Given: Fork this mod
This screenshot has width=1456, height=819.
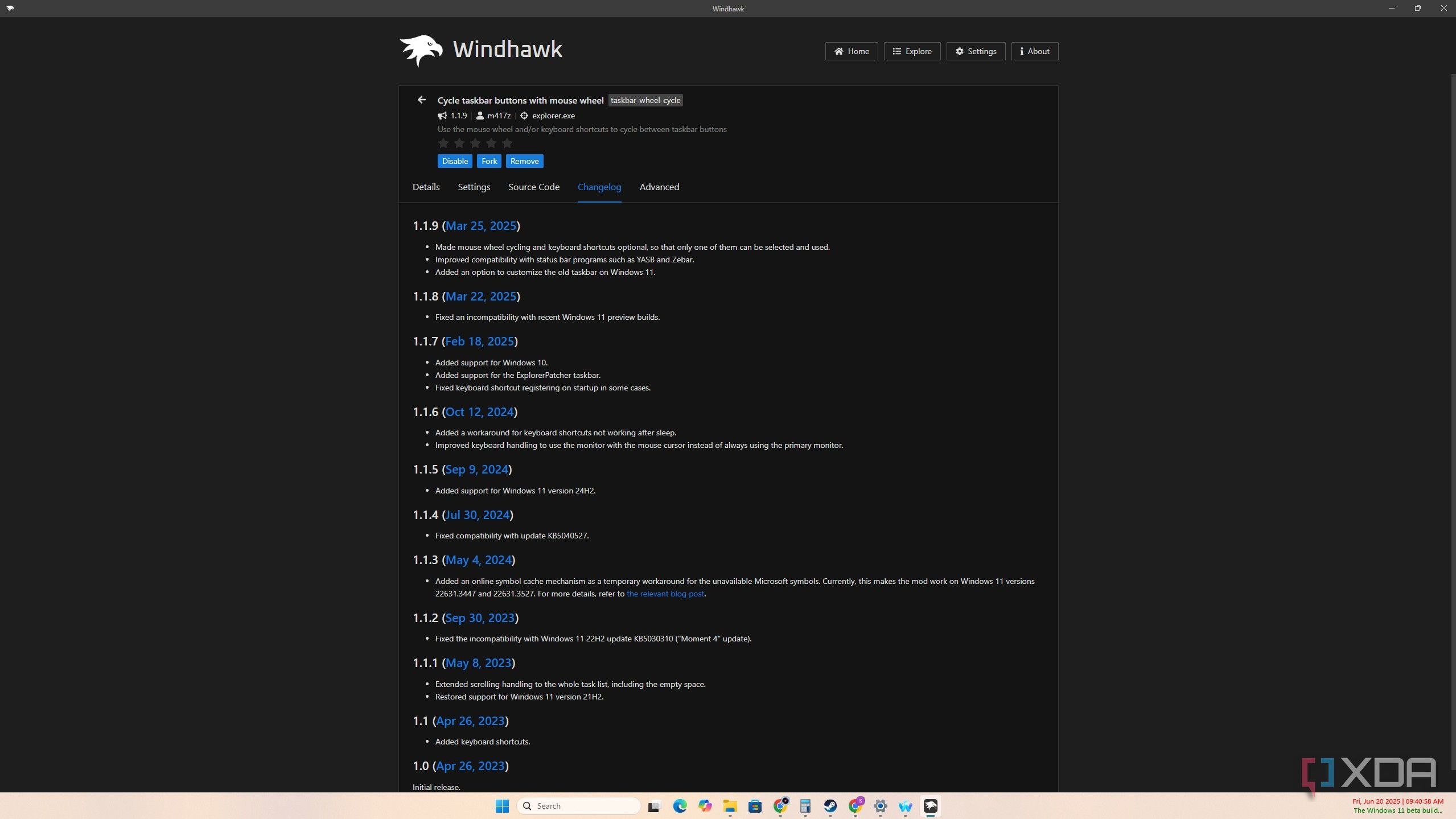Looking at the screenshot, I should pyautogui.click(x=489, y=161).
